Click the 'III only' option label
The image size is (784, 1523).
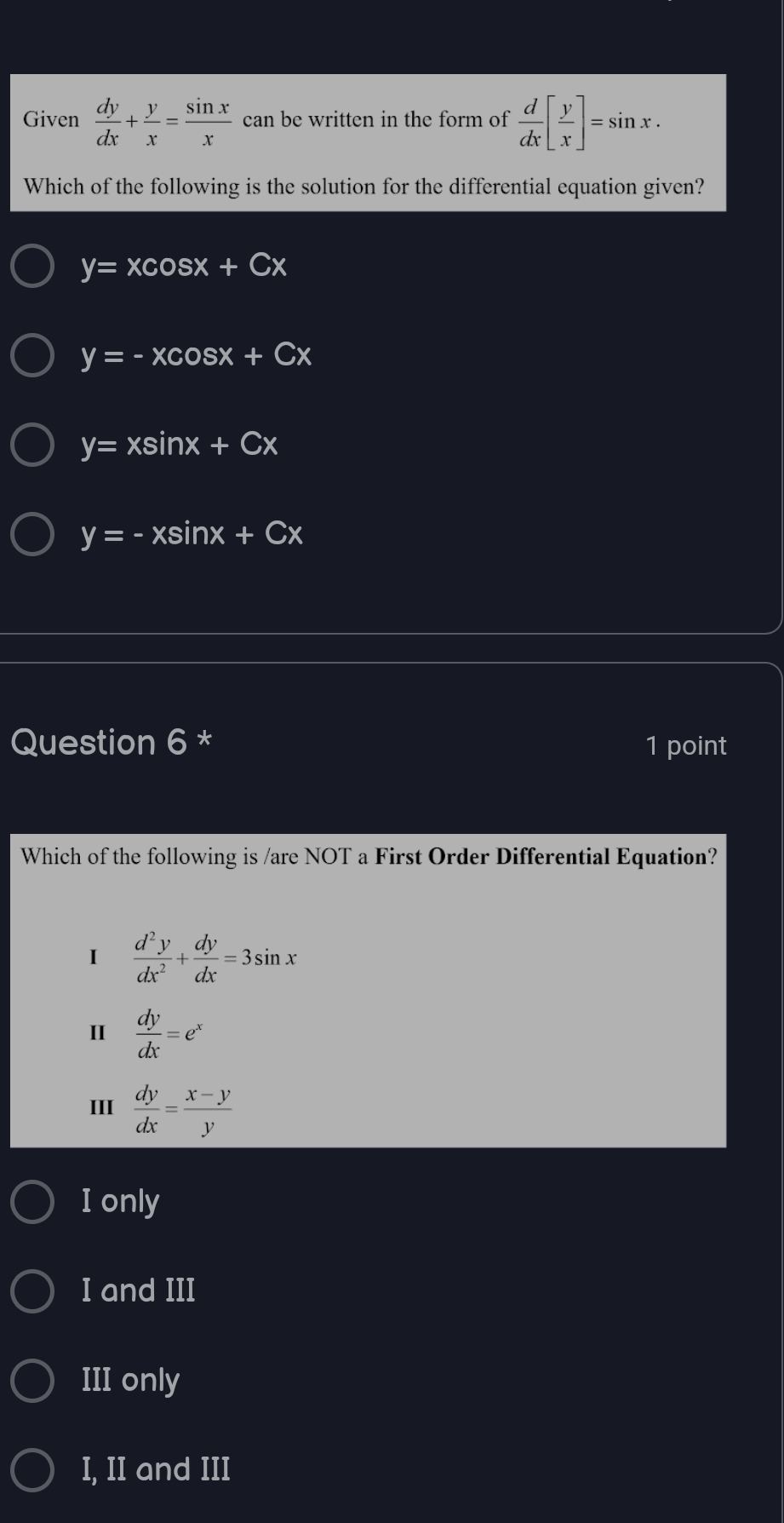click(x=130, y=1381)
